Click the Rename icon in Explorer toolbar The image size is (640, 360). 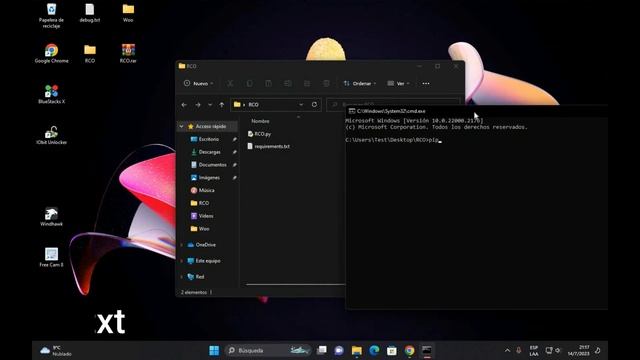click(288, 83)
